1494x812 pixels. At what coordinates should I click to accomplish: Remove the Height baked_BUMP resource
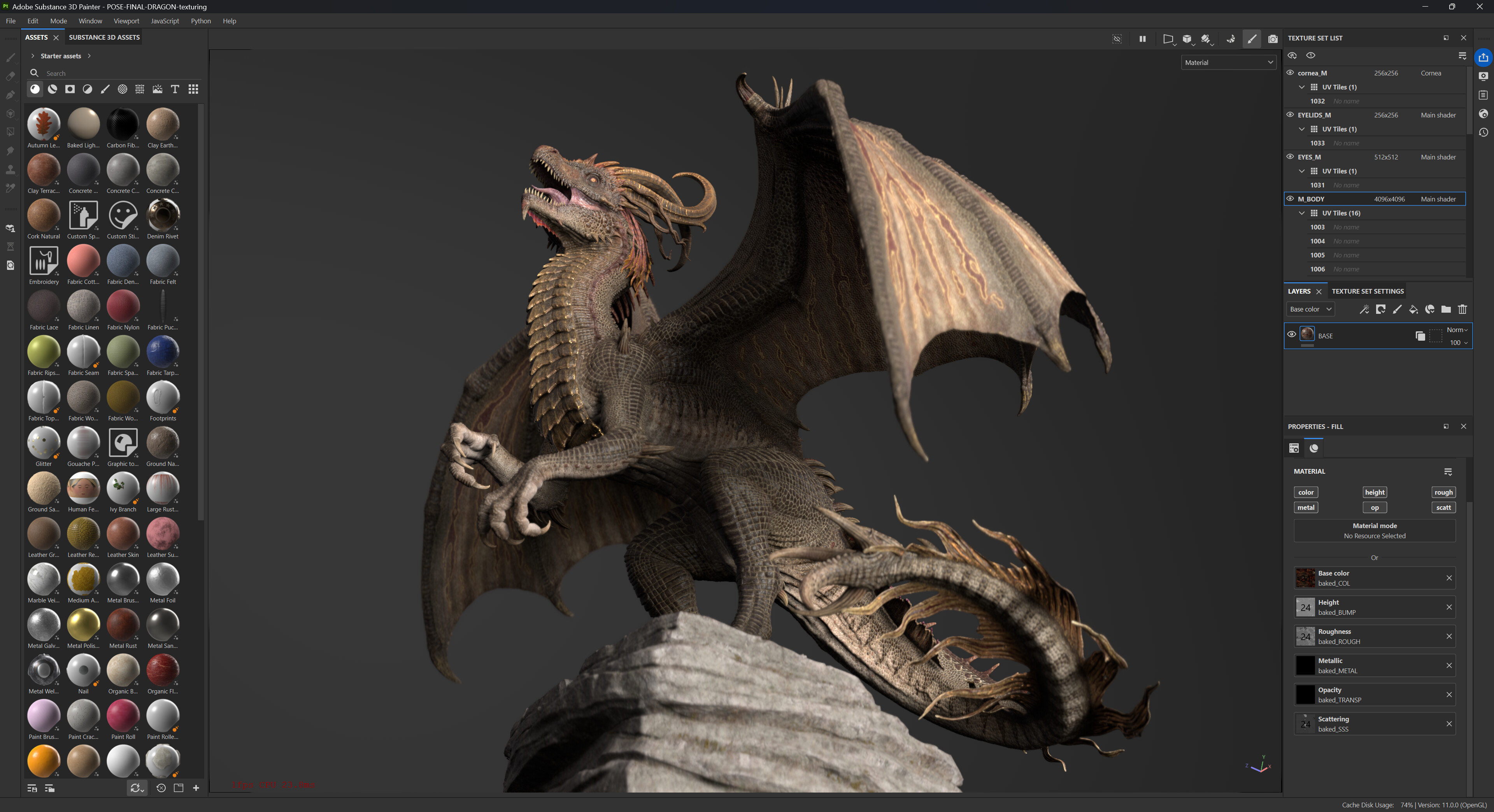tap(1449, 607)
